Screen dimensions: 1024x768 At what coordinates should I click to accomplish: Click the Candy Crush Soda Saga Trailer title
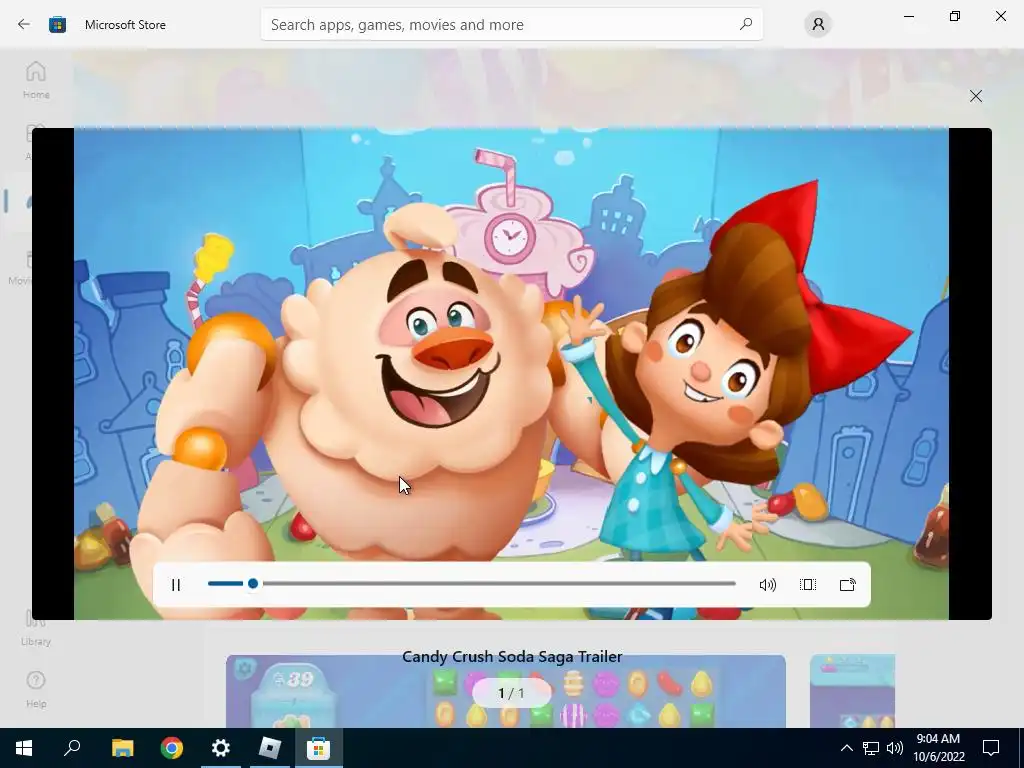[x=512, y=656]
